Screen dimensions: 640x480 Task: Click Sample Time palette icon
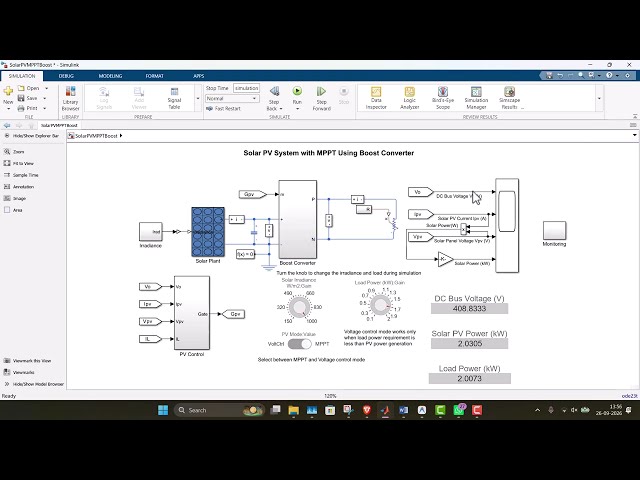pyautogui.click(x=7, y=175)
